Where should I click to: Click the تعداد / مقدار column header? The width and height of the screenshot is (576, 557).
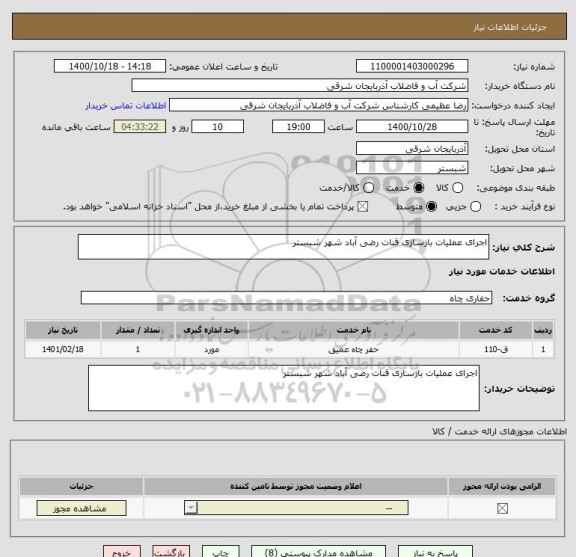pyautogui.click(x=138, y=330)
